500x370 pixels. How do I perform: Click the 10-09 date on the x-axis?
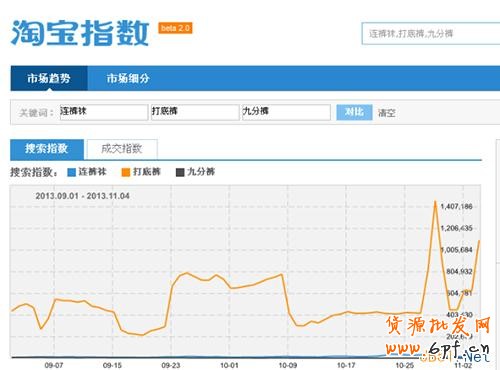(288, 365)
